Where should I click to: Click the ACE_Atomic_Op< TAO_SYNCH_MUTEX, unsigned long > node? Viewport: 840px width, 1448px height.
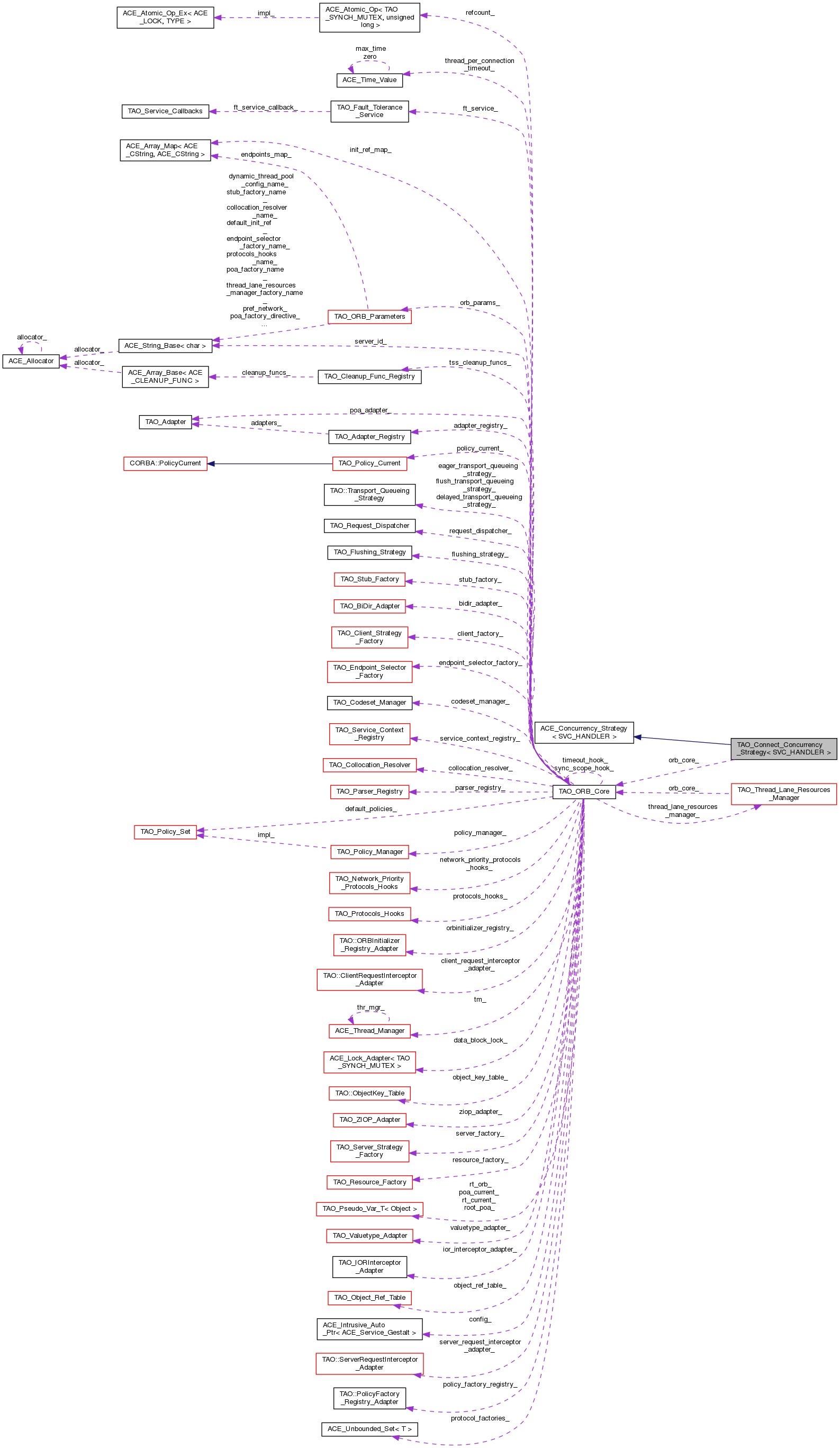[369, 17]
